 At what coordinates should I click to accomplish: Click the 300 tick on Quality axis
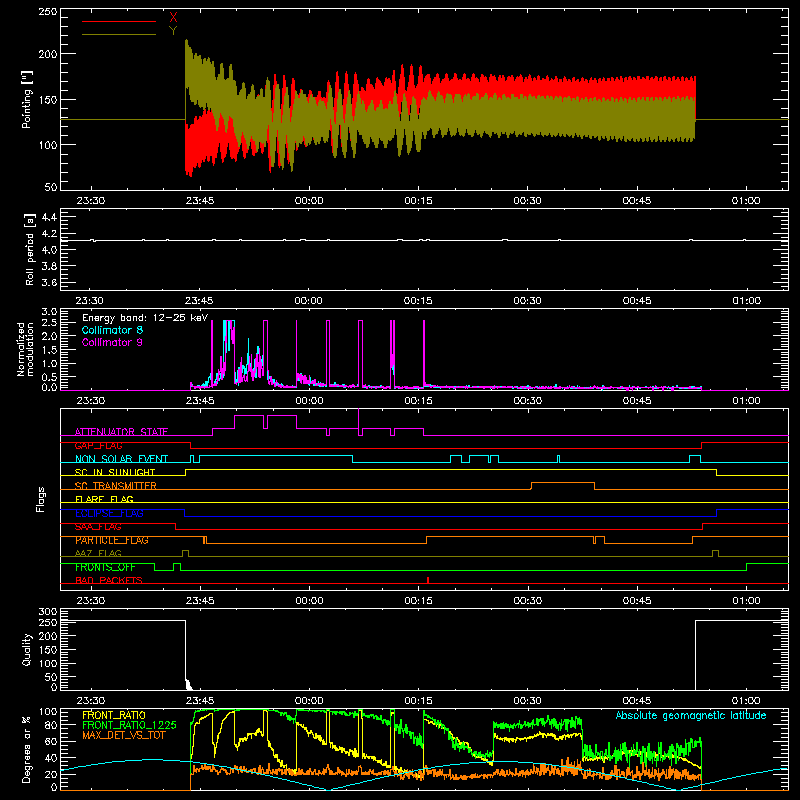coord(48,612)
